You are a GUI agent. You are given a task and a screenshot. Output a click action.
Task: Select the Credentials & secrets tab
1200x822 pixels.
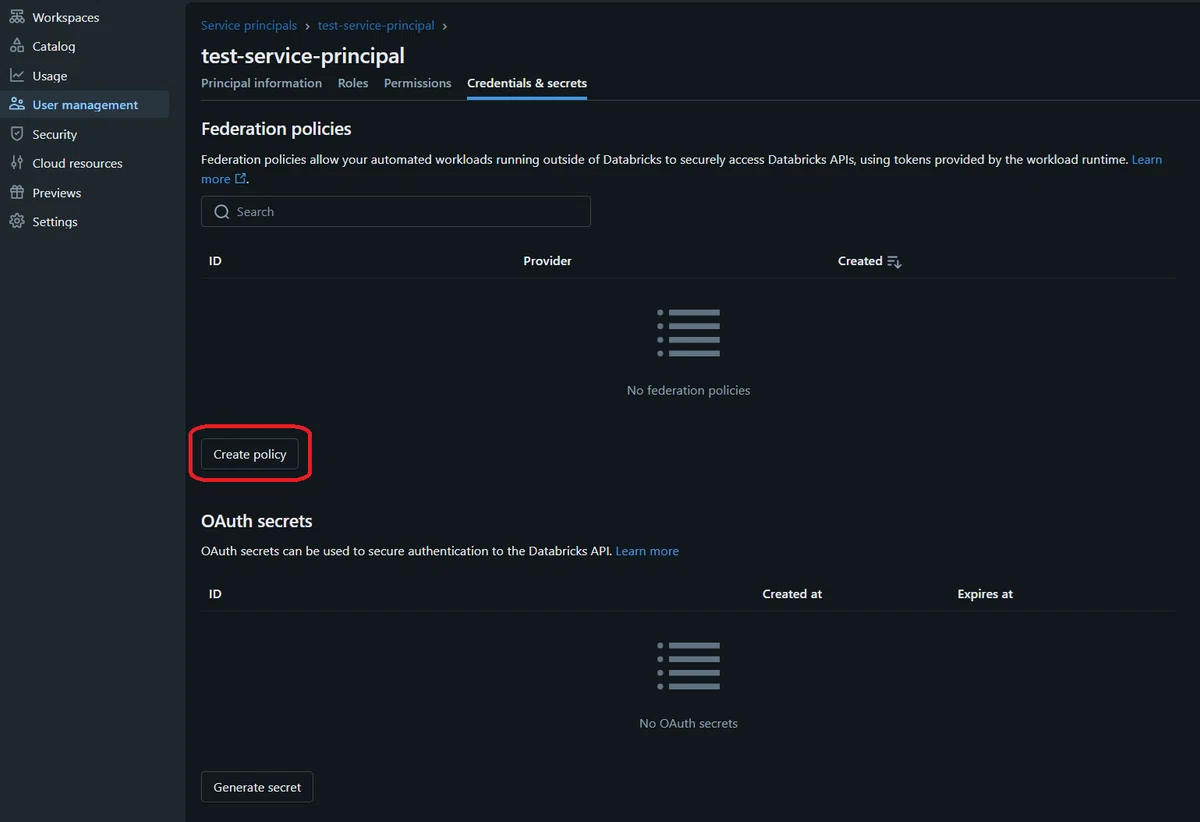(x=527, y=83)
